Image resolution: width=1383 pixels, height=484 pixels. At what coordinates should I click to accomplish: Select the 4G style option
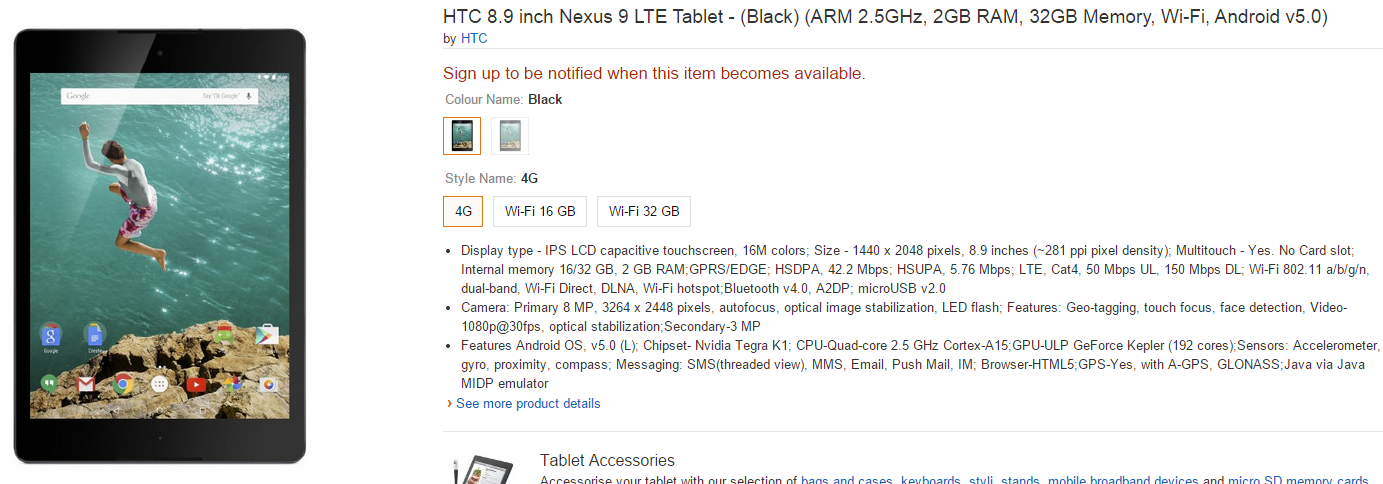pos(463,211)
